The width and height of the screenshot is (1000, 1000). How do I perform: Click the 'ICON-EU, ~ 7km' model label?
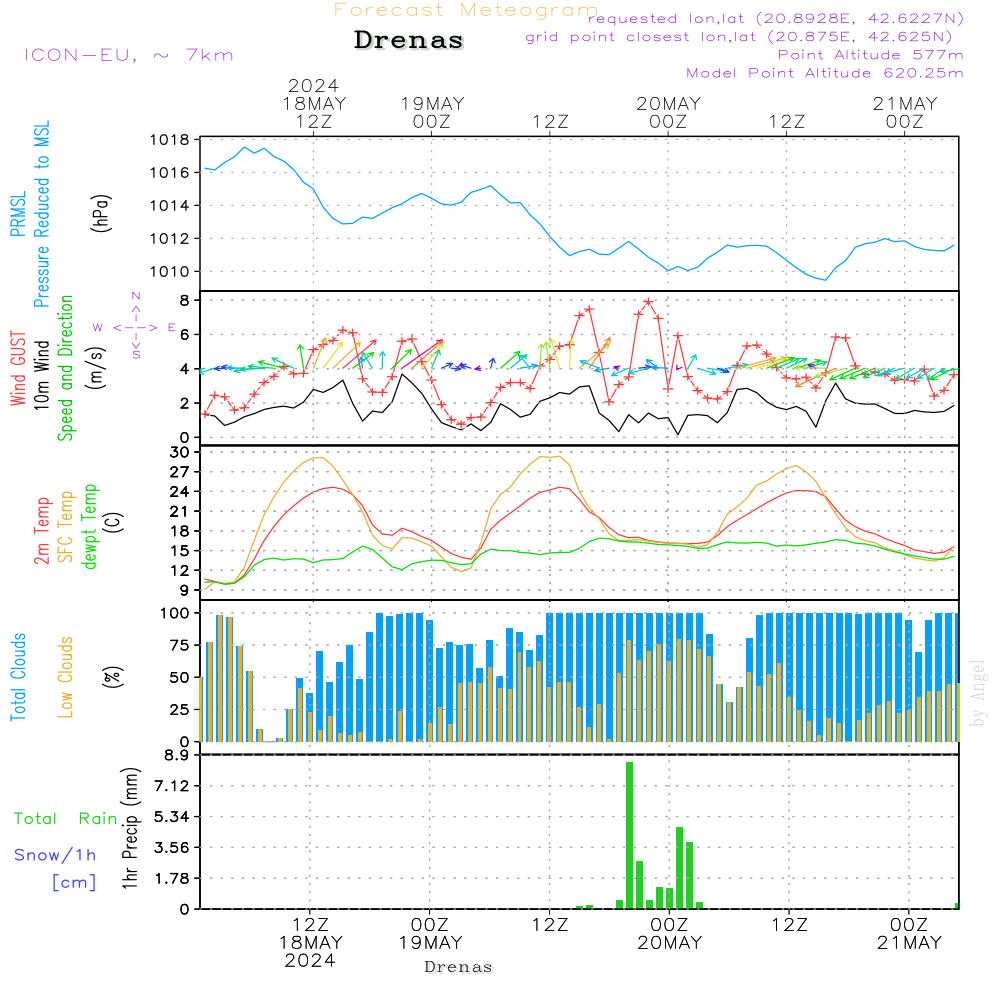pyautogui.click(x=129, y=55)
